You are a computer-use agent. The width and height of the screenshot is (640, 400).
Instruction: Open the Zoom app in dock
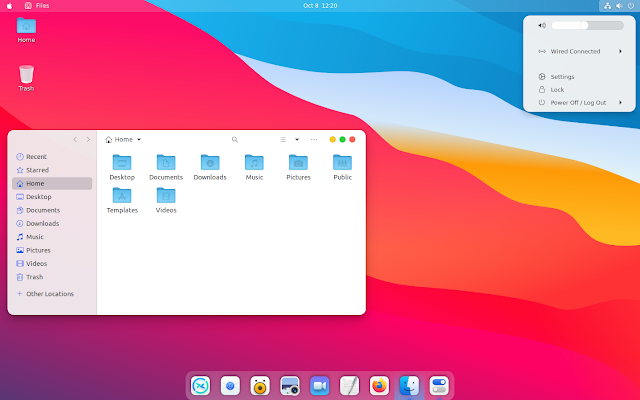pos(320,385)
